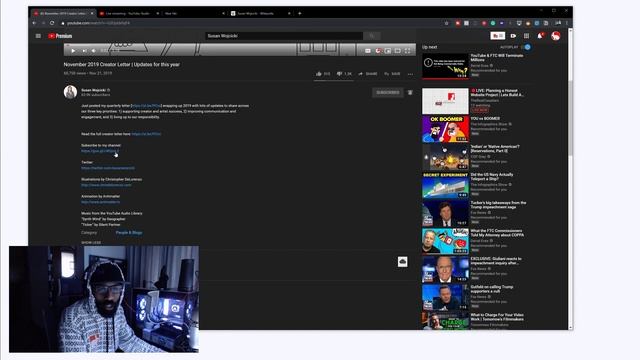Open the notifications bell

pos(540,36)
